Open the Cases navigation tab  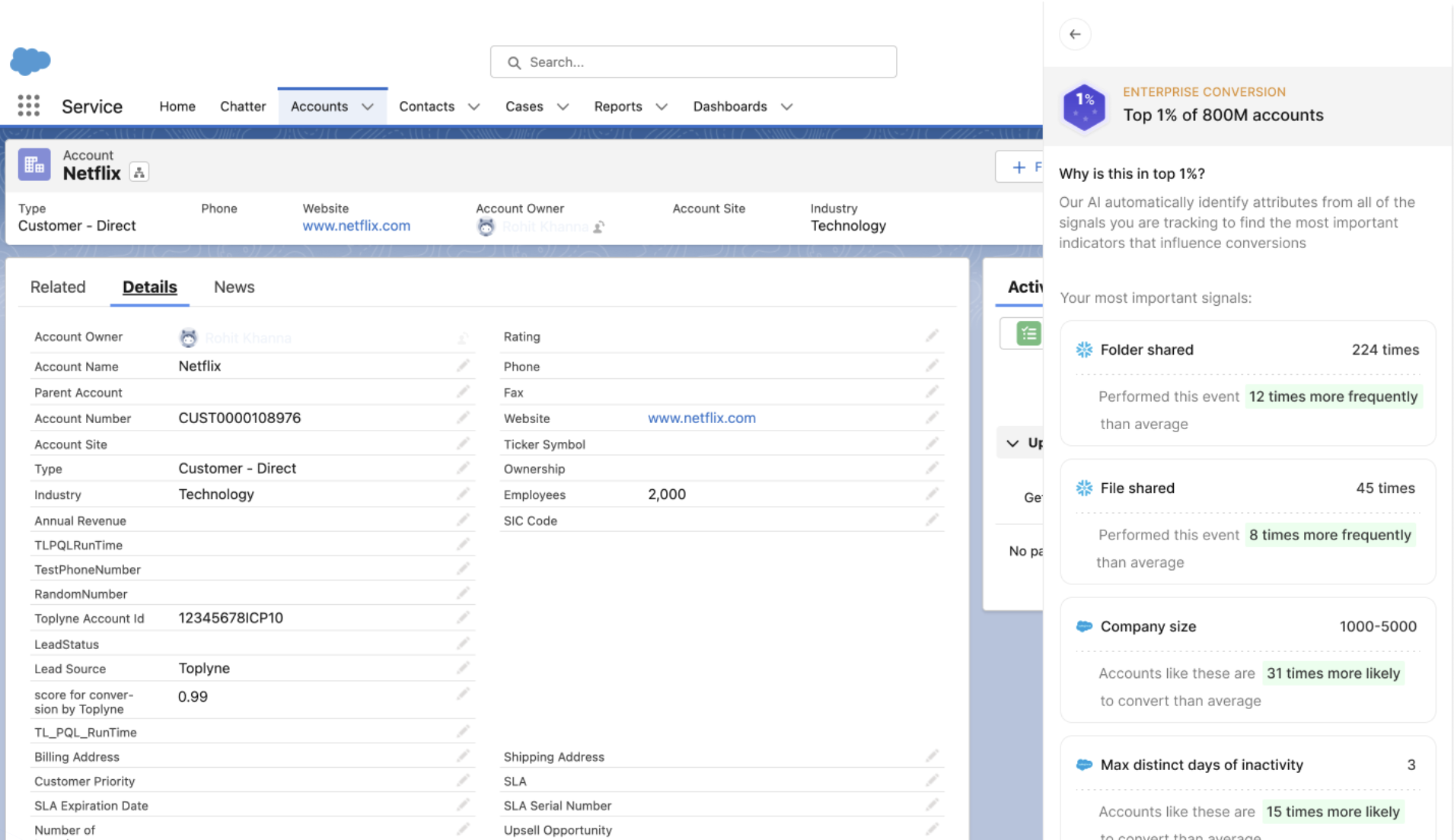pos(525,107)
